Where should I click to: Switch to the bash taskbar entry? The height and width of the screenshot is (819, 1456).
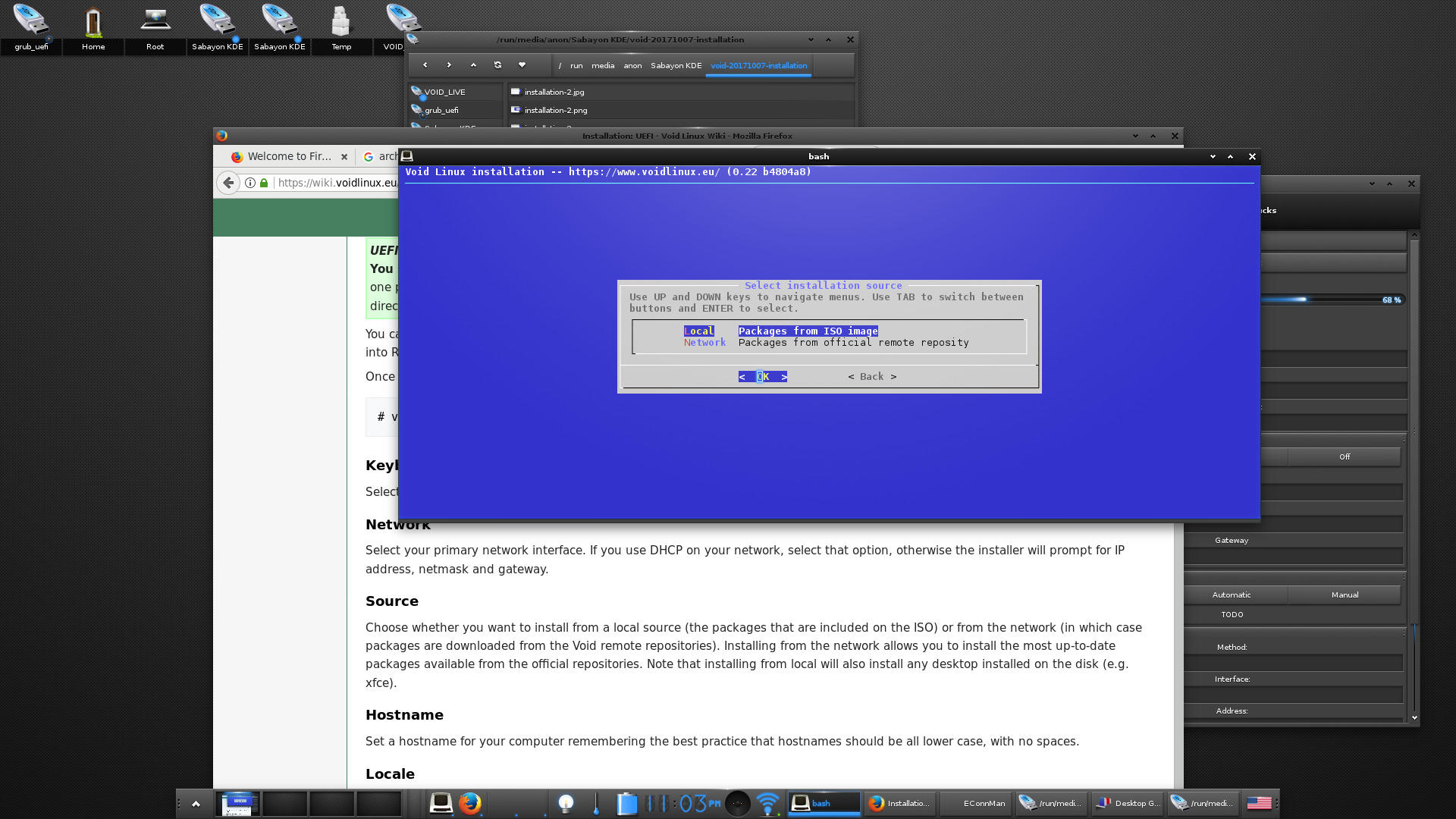(824, 803)
